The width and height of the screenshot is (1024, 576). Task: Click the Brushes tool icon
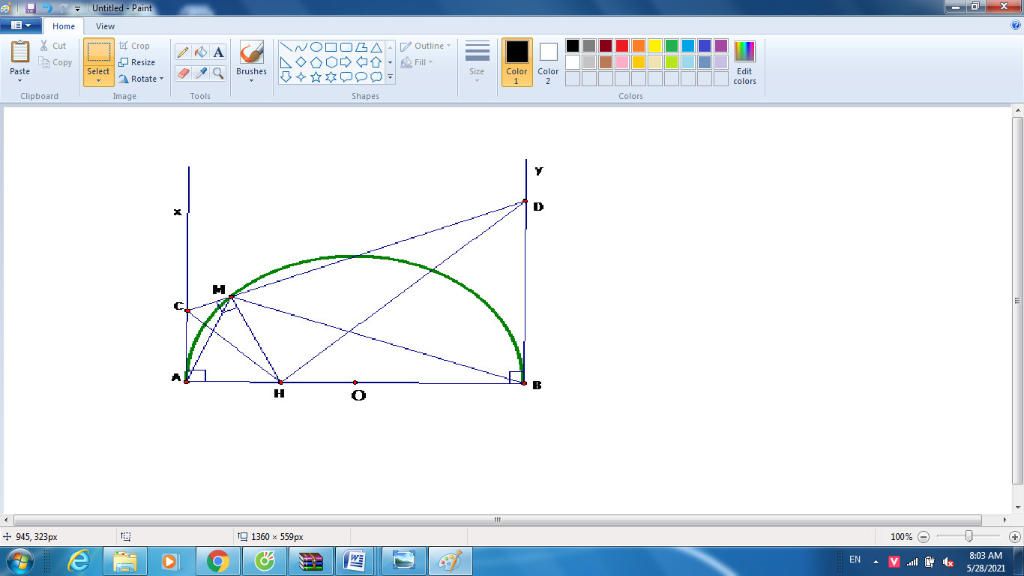tap(251, 52)
